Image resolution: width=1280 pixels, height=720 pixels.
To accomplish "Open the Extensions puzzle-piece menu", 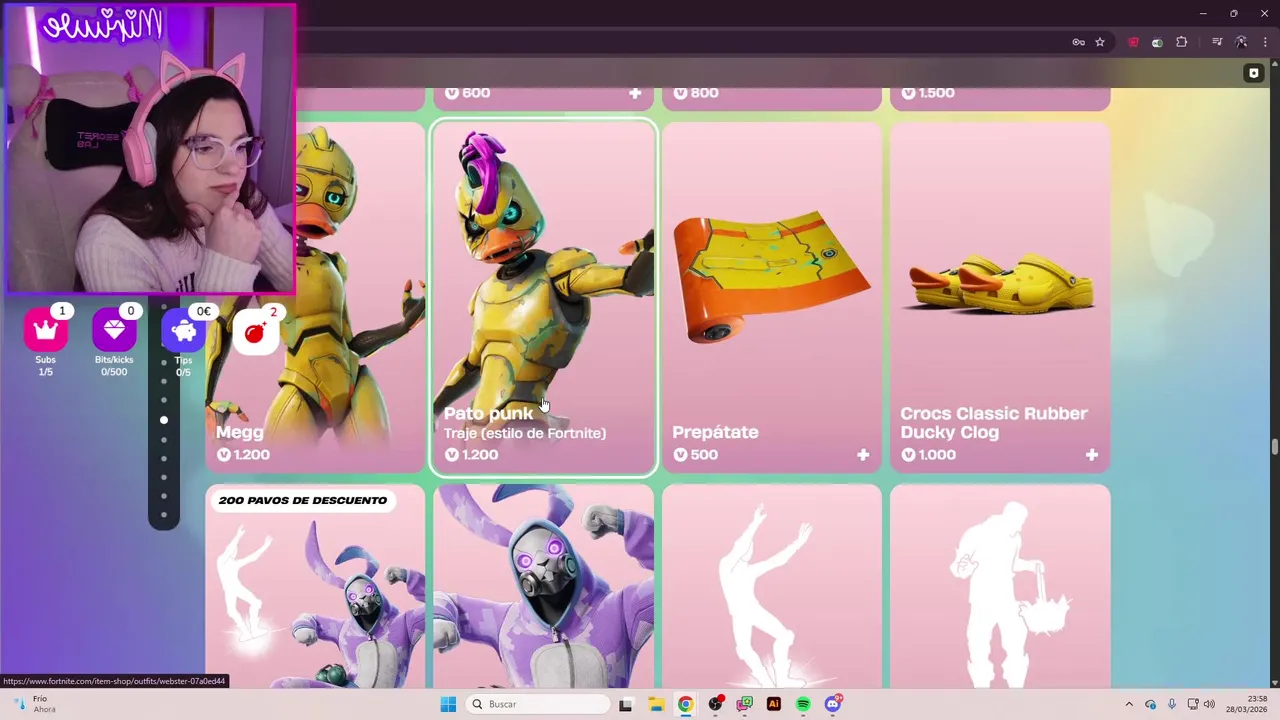I will [x=1182, y=42].
